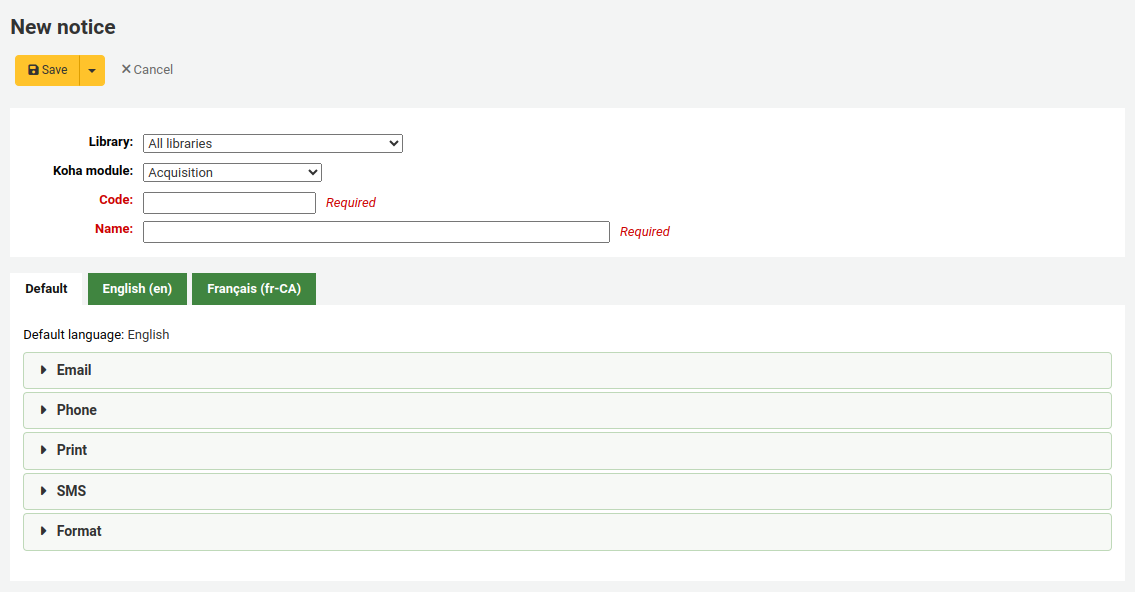Click the X icon next to Cancel
Viewport: 1135px width, 592px height.
click(x=126, y=69)
